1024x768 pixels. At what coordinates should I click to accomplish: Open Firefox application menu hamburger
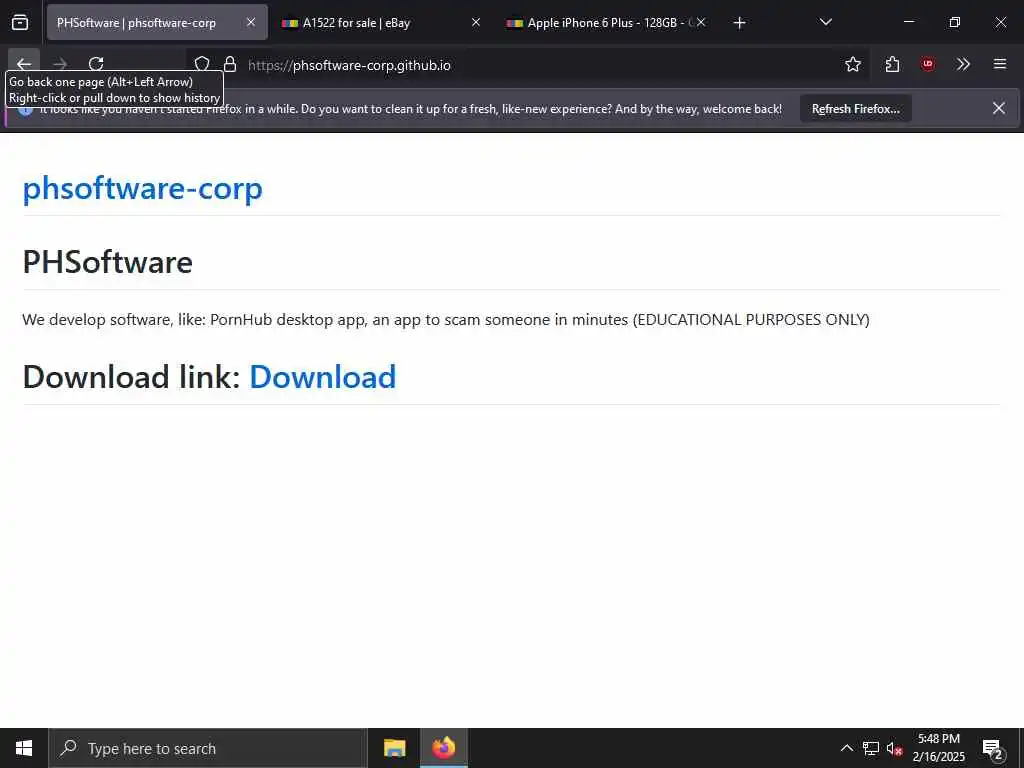coord(1000,64)
